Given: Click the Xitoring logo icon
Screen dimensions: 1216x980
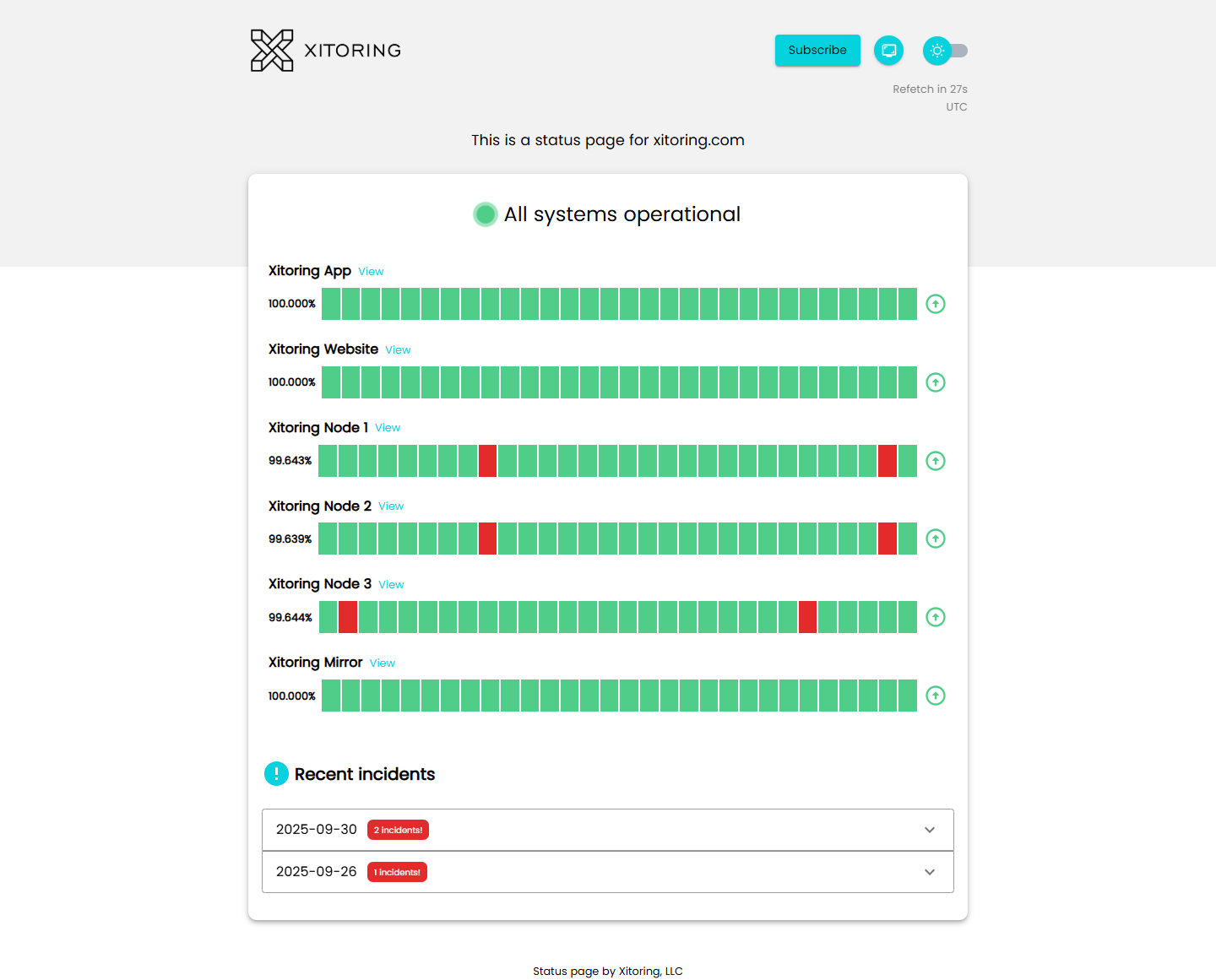Looking at the screenshot, I should (272, 51).
